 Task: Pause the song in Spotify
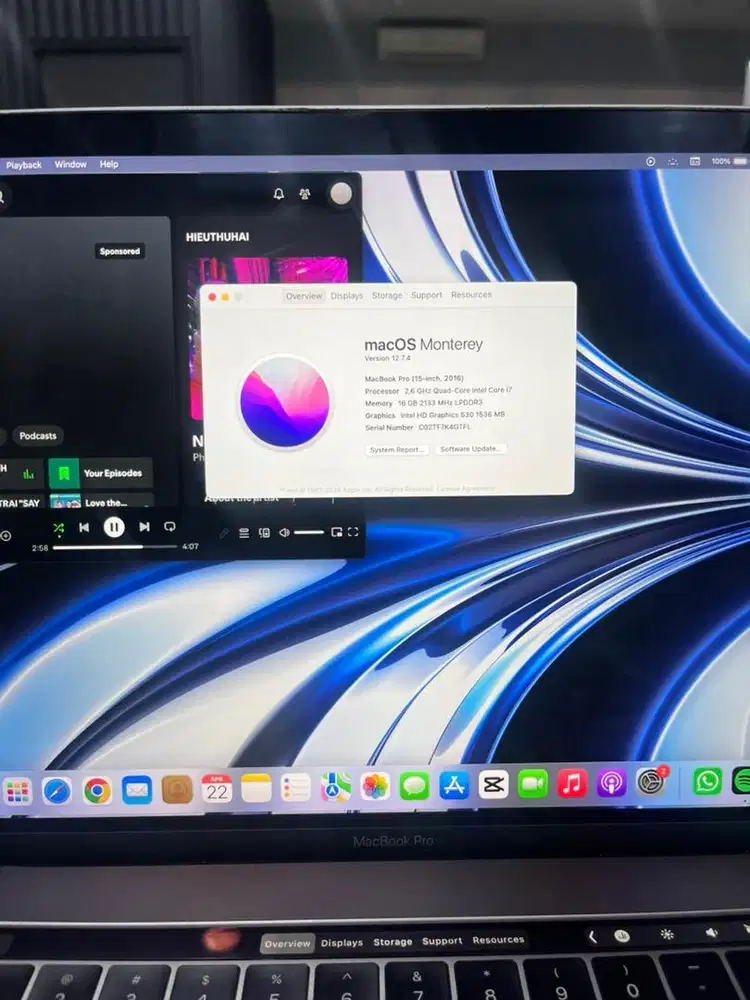point(114,527)
